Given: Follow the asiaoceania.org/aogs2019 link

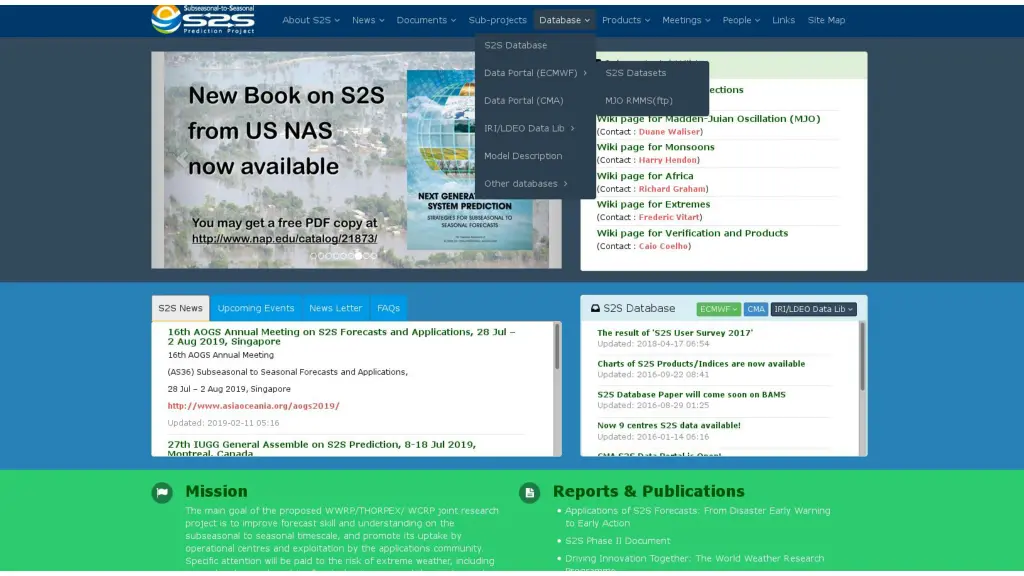Looking at the screenshot, I should [x=253, y=406].
